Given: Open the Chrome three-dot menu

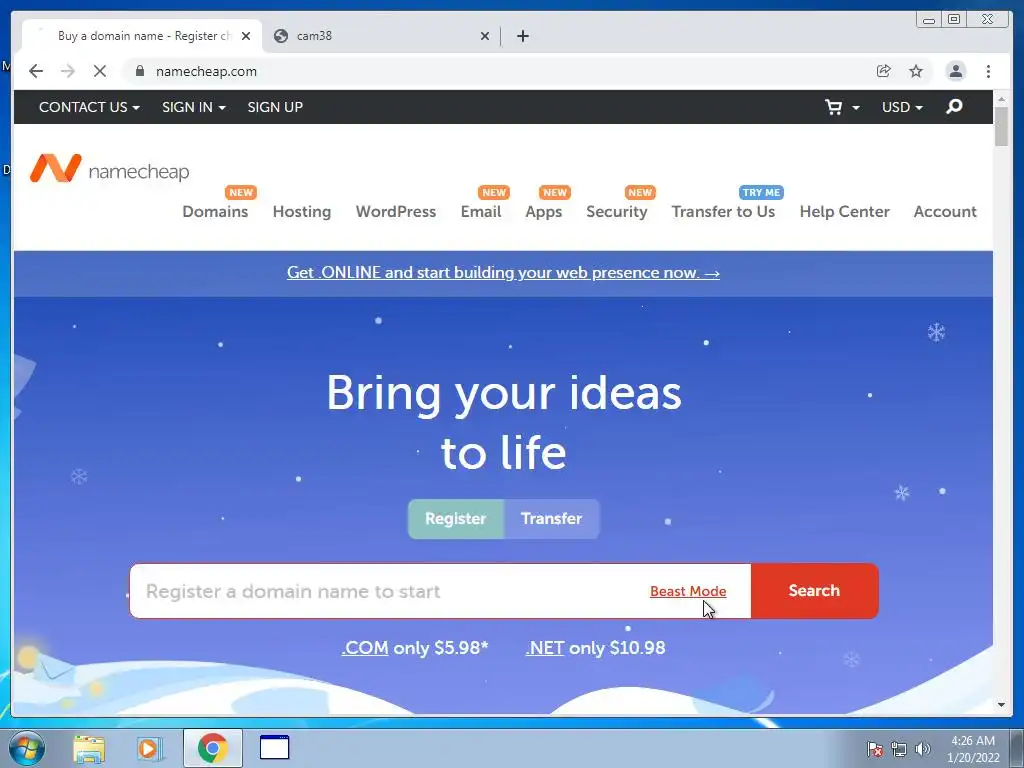Looking at the screenshot, I should [x=988, y=71].
